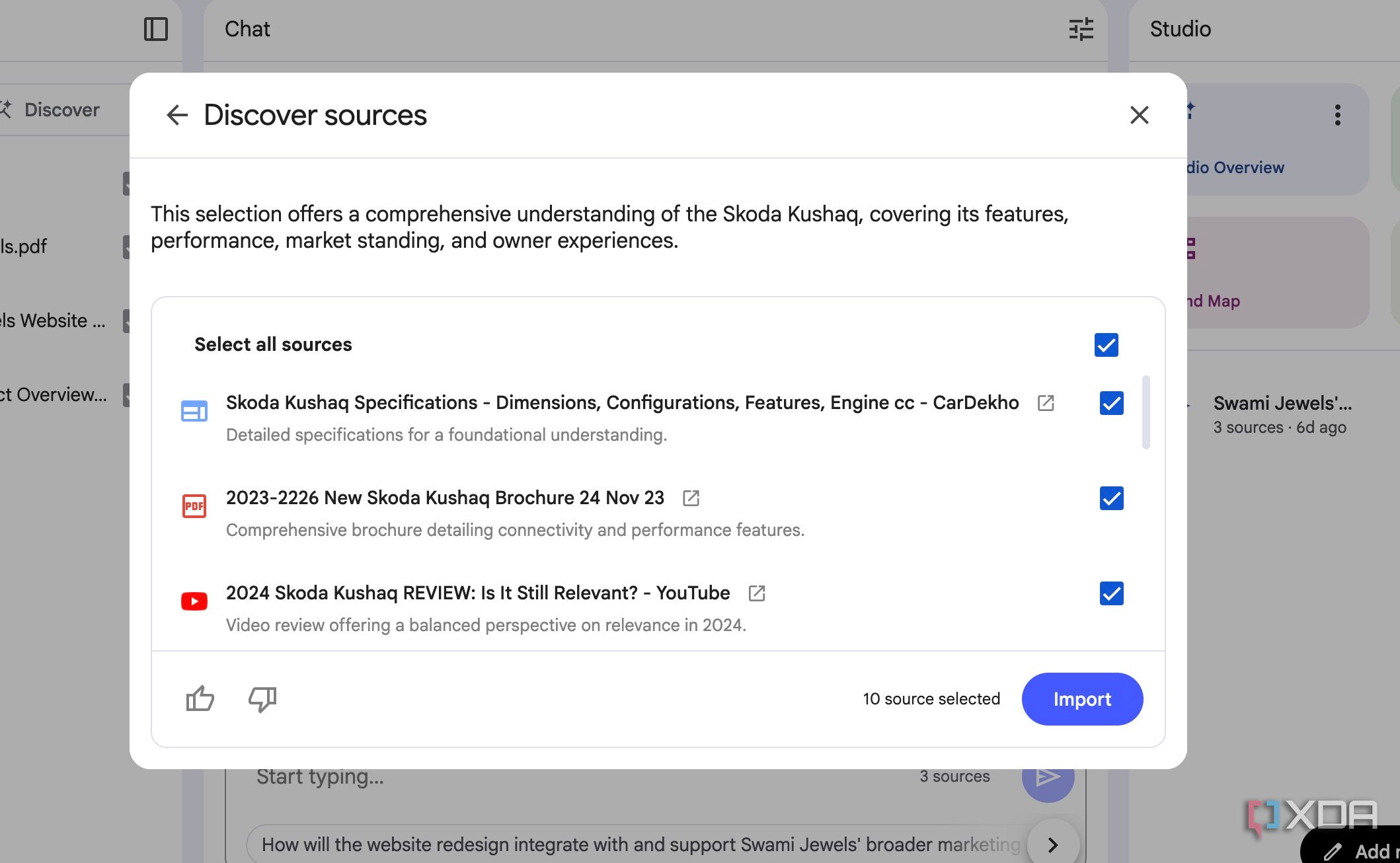The height and width of the screenshot is (863, 1400).
Task: Import the selected sources
Action: coord(1082,699)
